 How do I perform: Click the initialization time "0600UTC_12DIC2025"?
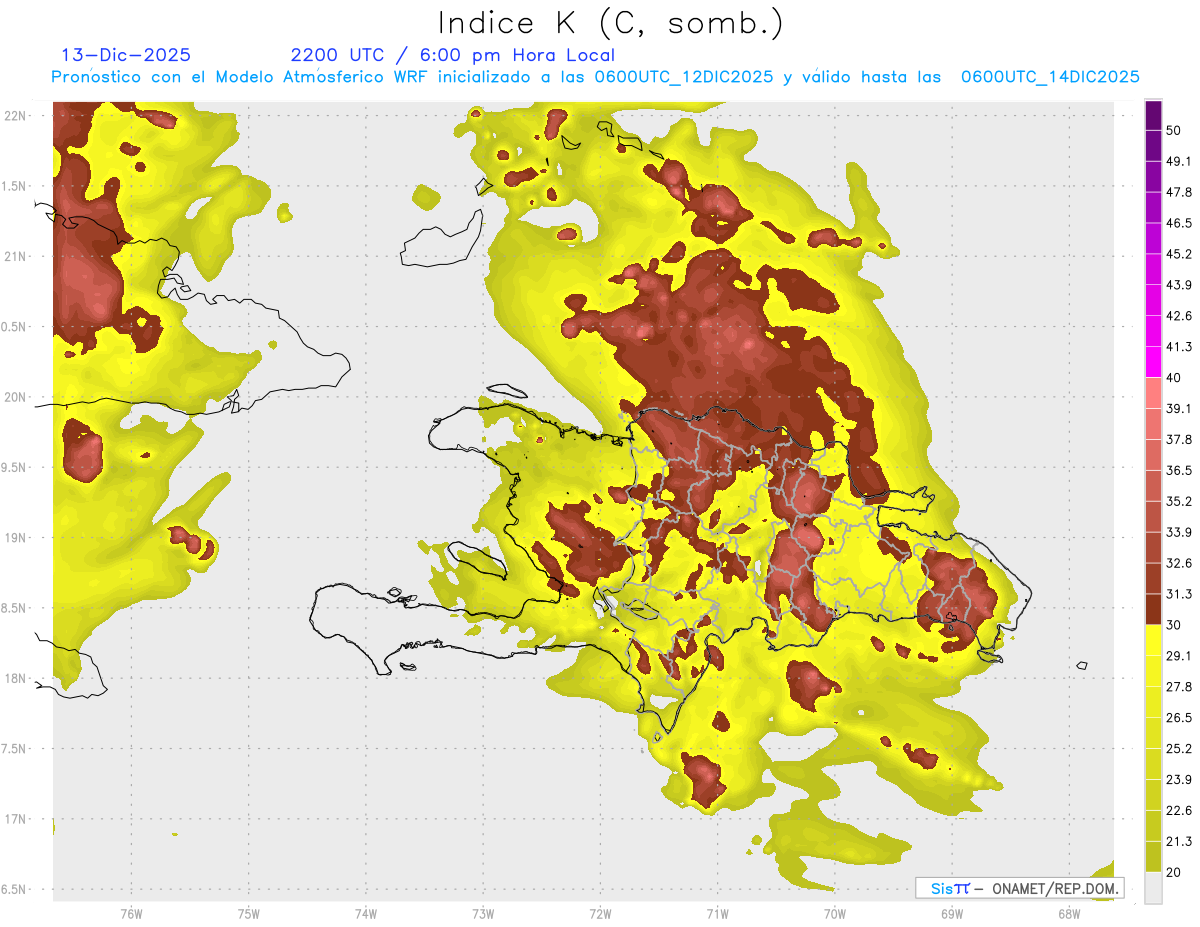[684, 77]
